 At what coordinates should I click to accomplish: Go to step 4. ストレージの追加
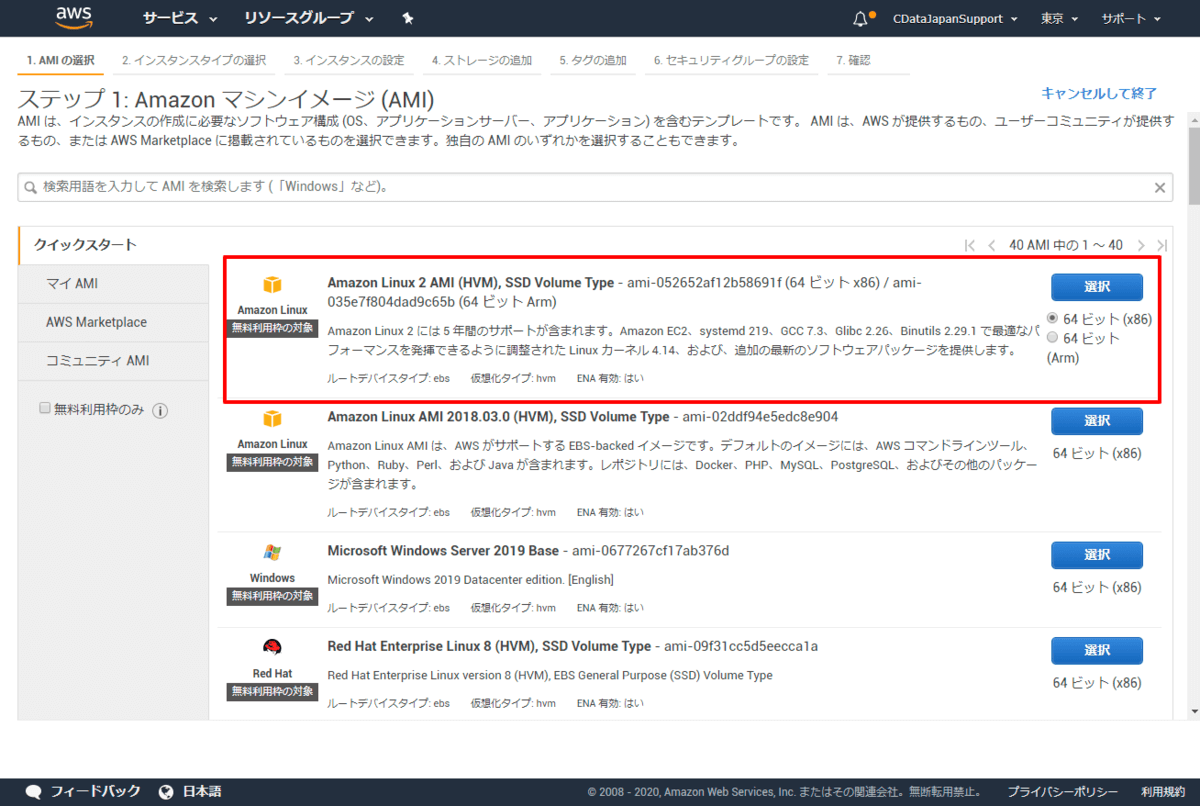pos(482,60)
